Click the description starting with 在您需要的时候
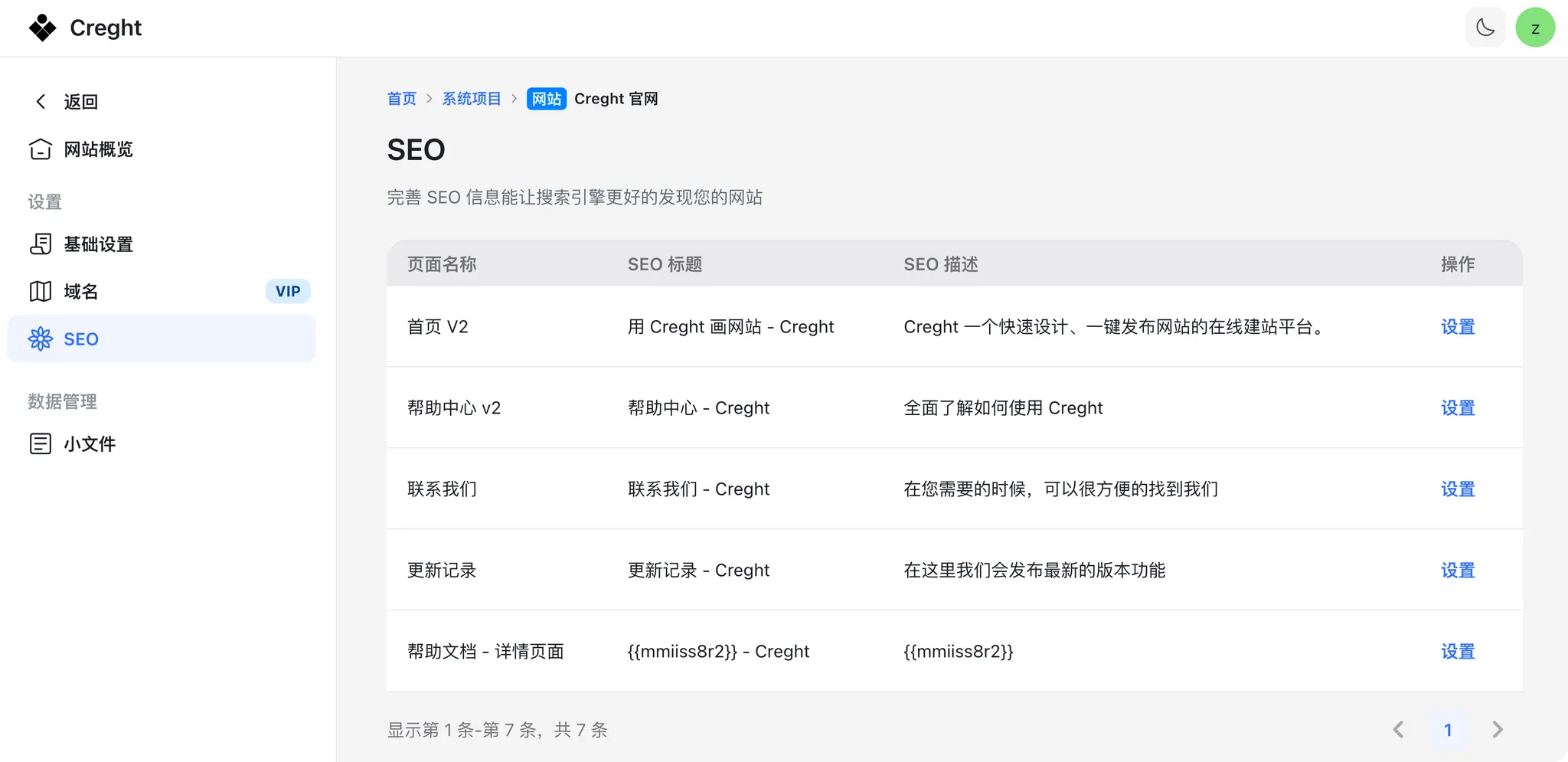This screenshot has width=1568, height=762. 1060,489
